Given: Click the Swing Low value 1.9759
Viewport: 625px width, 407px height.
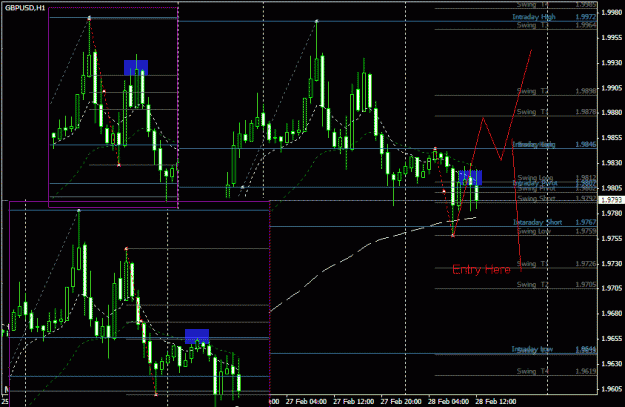Looking at the screenshot, I should pyautogui.click(x=586, y=231).
